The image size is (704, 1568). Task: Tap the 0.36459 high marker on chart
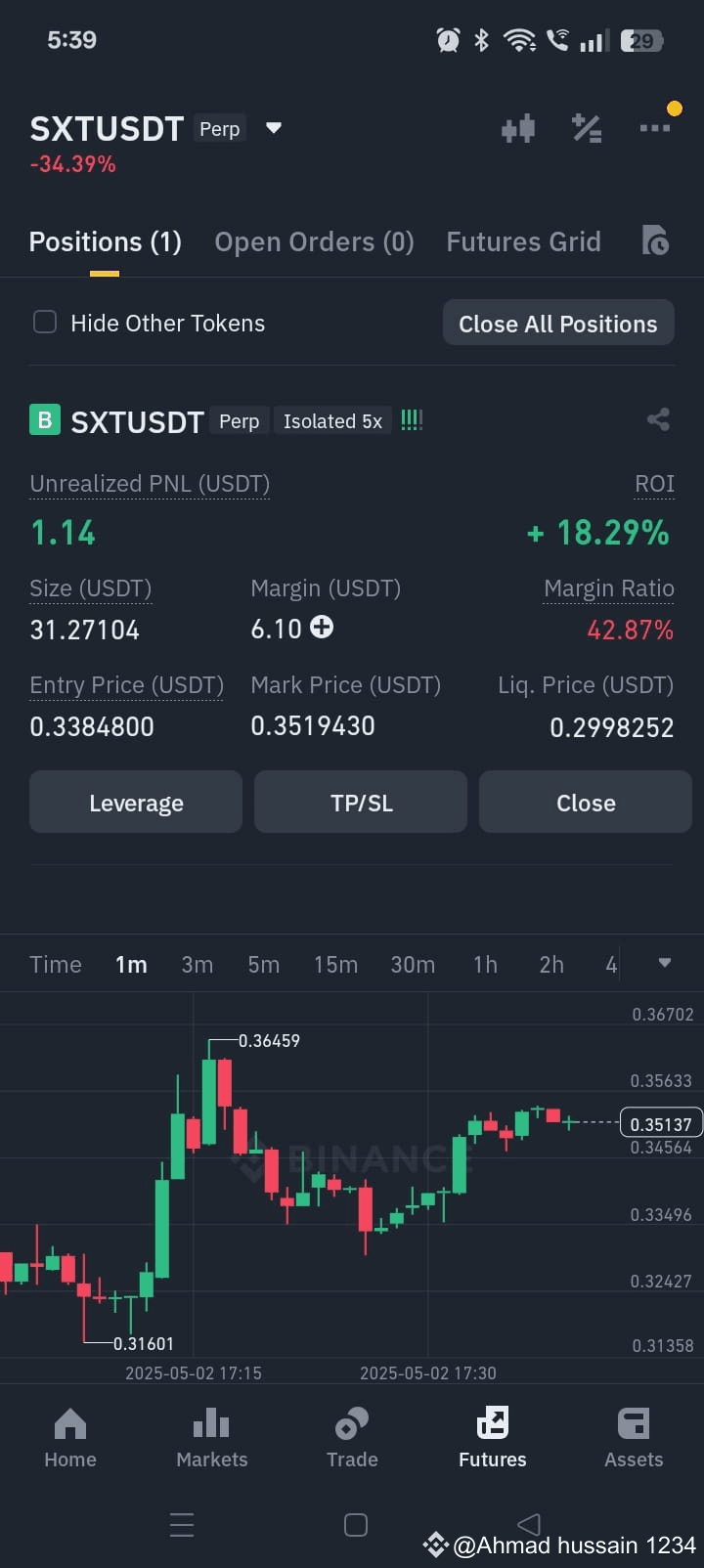coord(269,1041)
